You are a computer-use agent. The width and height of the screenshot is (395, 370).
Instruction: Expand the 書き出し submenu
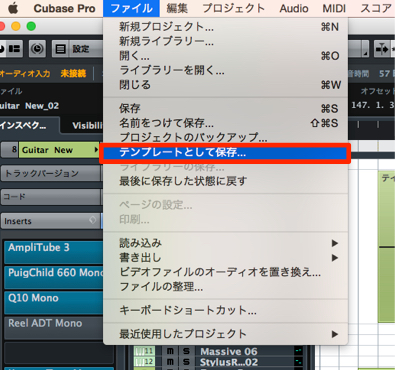[226, 257]
